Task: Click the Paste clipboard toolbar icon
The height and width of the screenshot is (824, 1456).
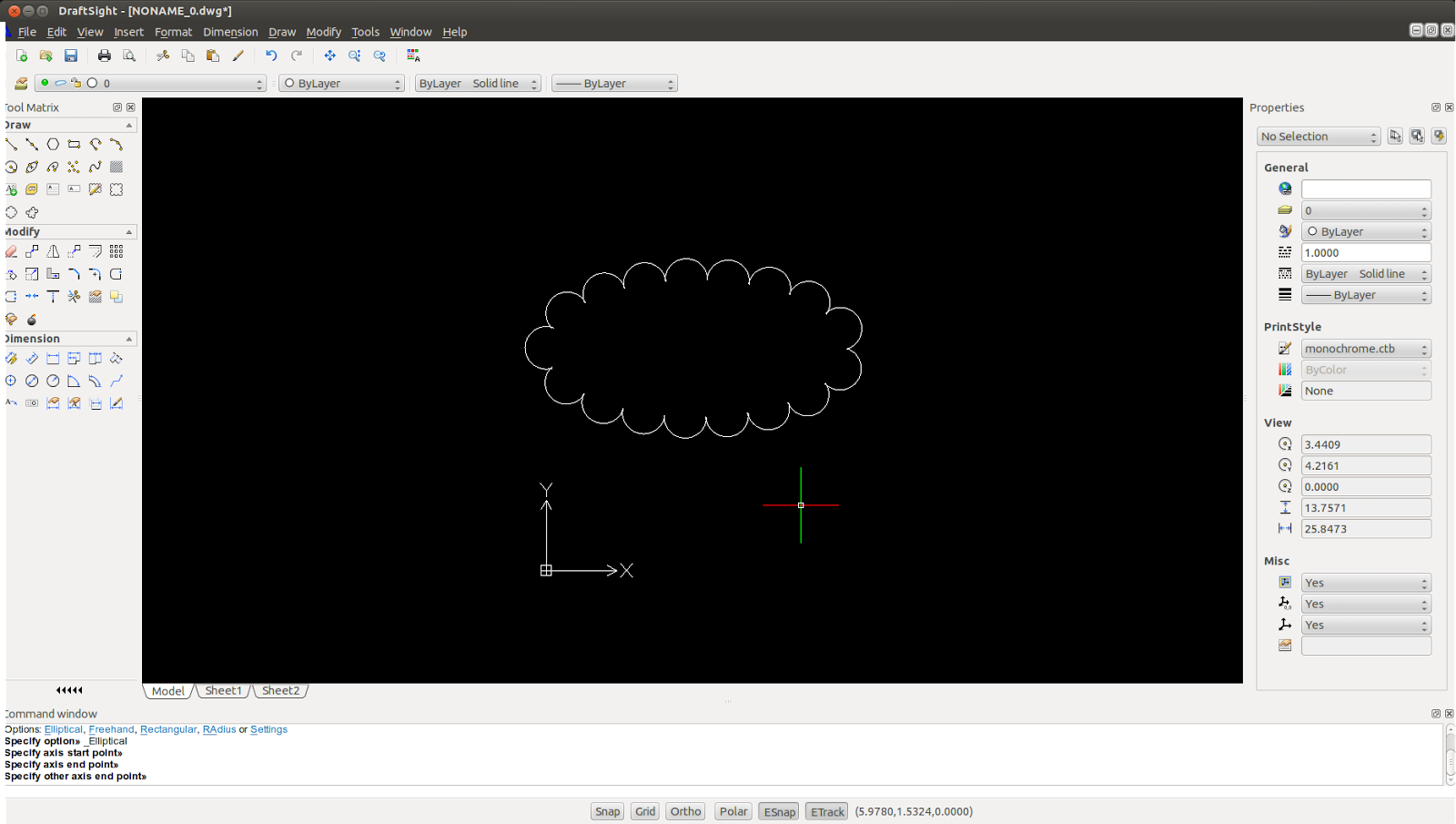Action: point(213,56)
